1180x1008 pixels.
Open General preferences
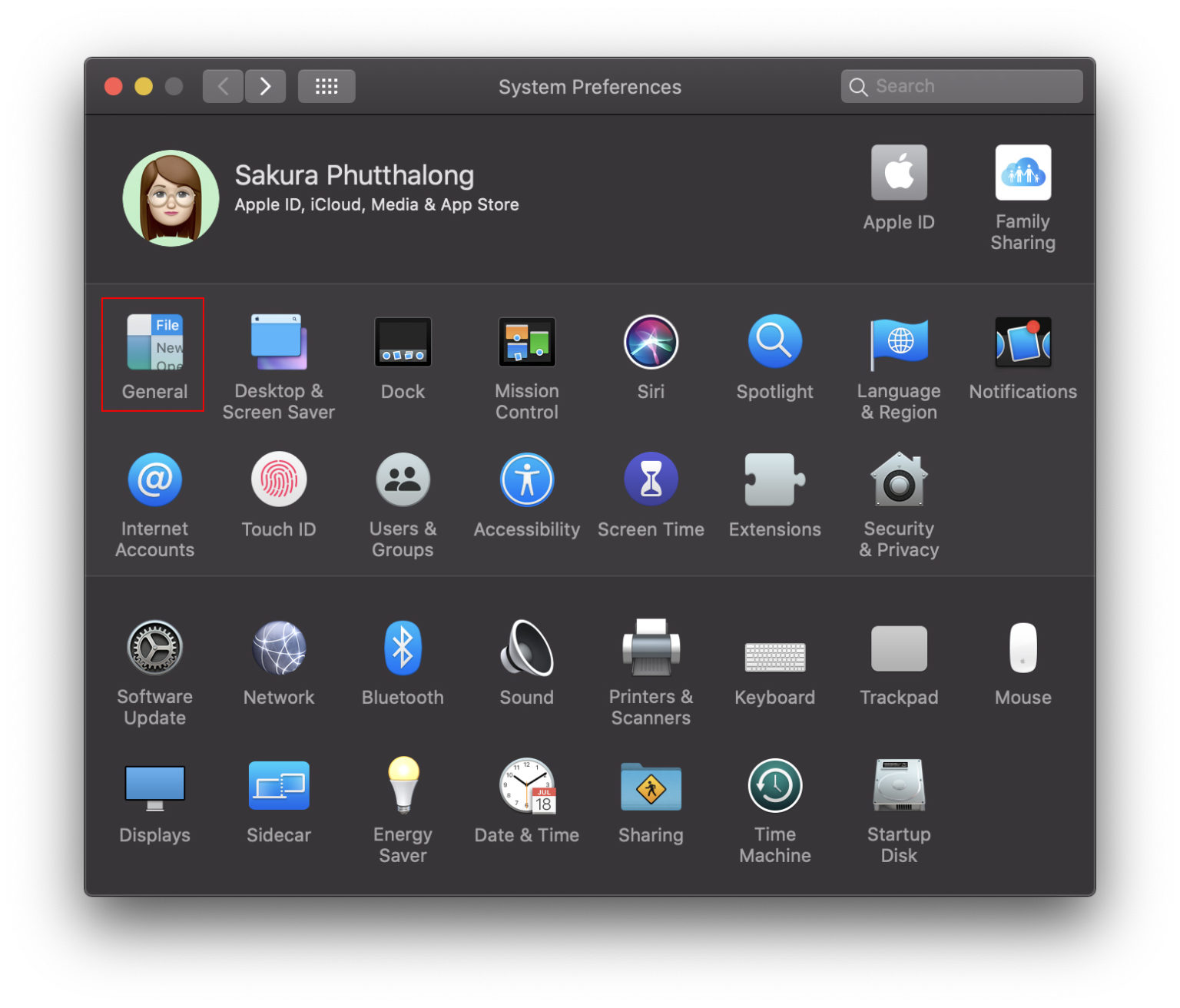pyautogui.click(x=153, y=355)
